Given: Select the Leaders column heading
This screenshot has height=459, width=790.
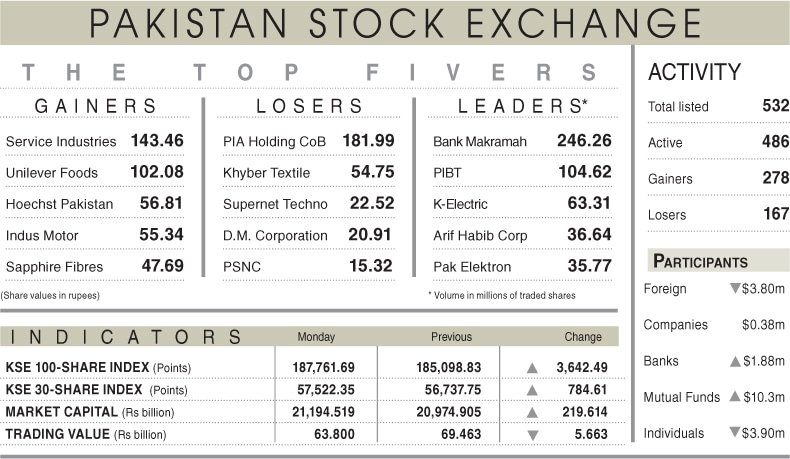Looking at the screenshot, I should (x=521, y=105).
